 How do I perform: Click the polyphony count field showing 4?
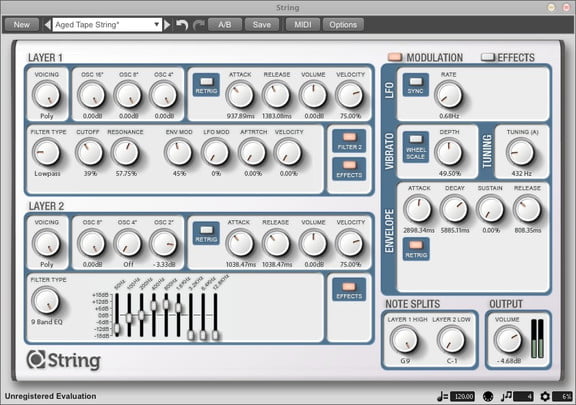pyautogui.click(x=524, y=397)
